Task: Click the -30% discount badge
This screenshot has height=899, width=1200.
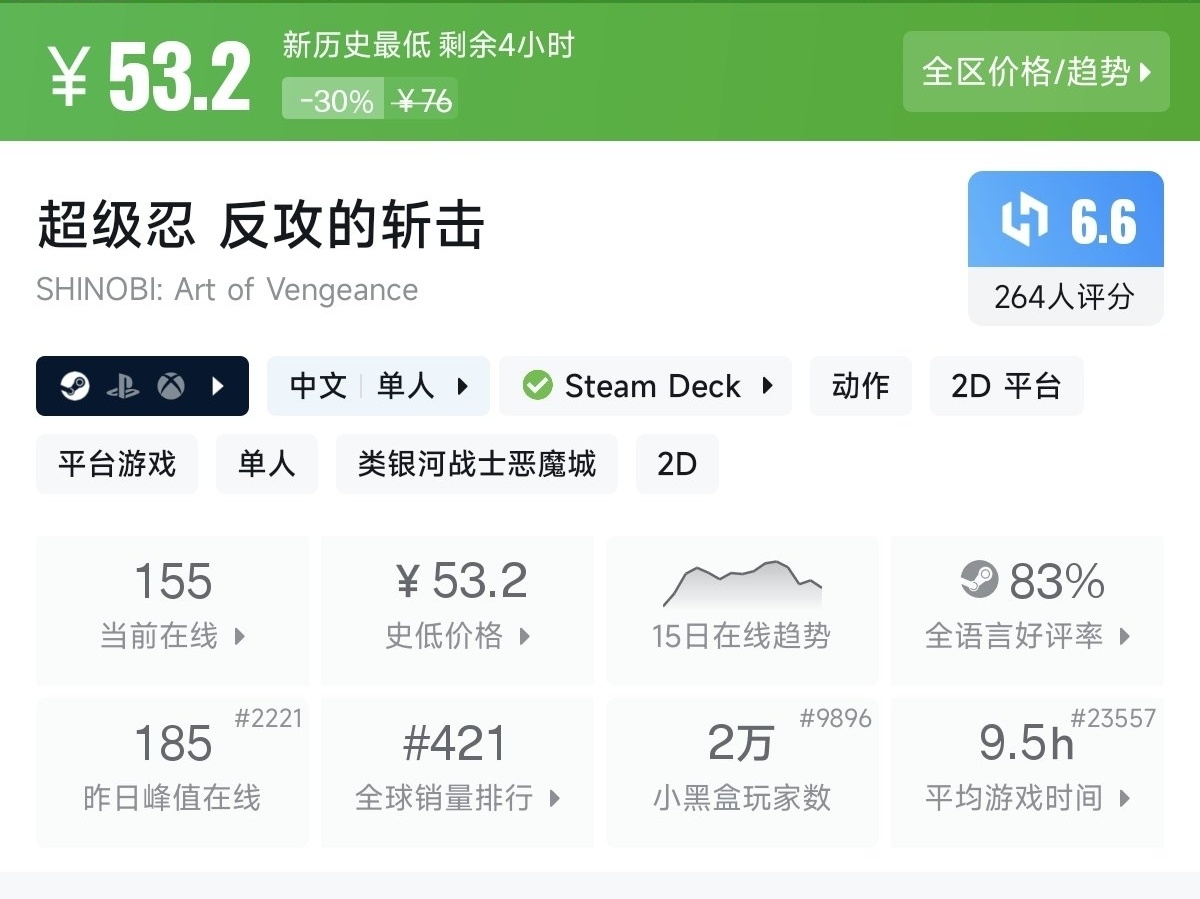Action: (x=336, y=101)
